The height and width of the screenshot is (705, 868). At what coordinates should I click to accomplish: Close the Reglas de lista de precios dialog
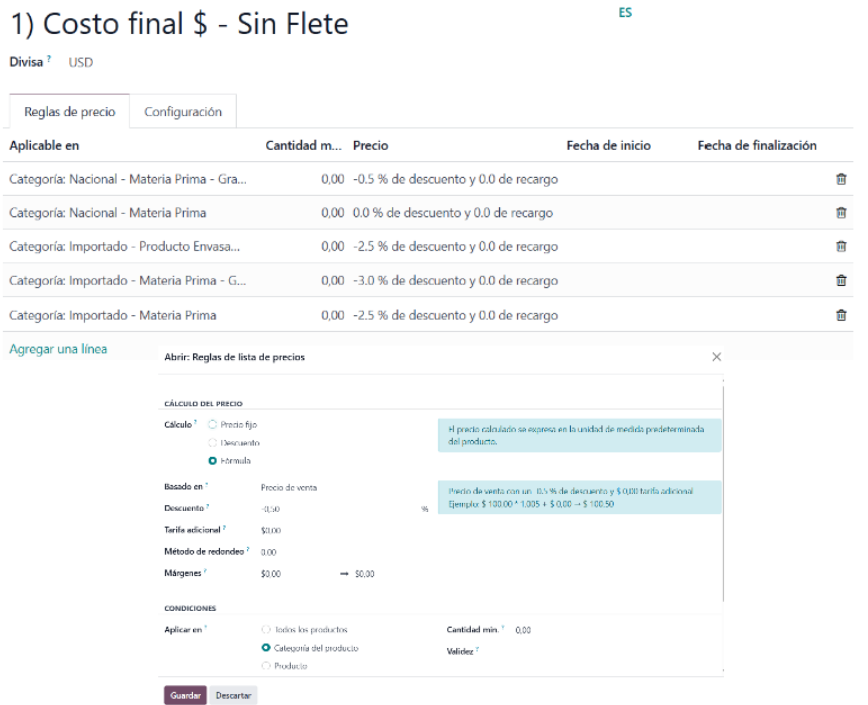click(x=716, y=357)
